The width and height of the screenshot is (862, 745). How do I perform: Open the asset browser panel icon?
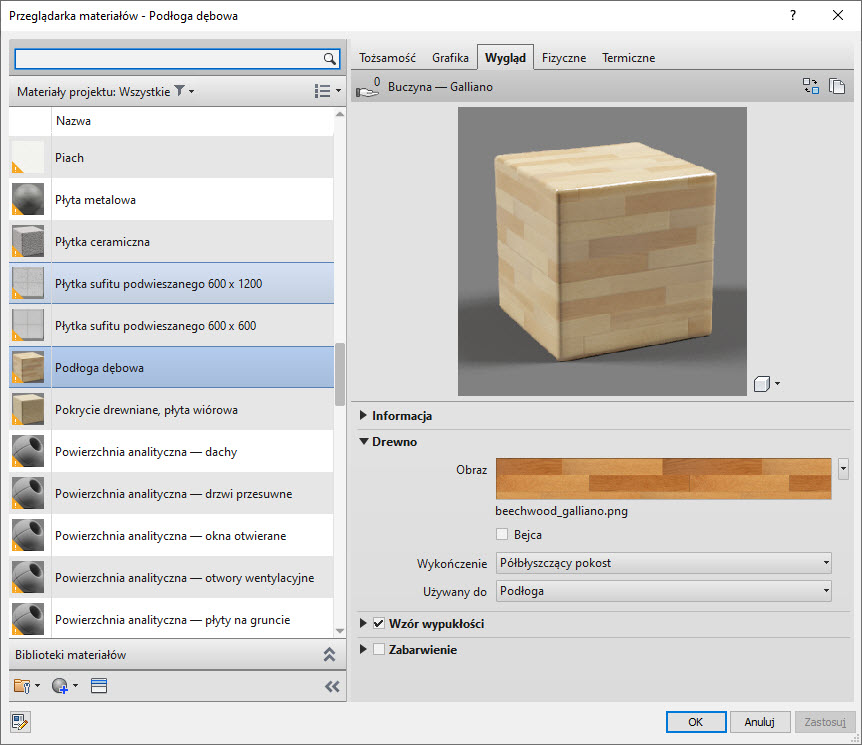pyautogui.click(x=98, y=686)
